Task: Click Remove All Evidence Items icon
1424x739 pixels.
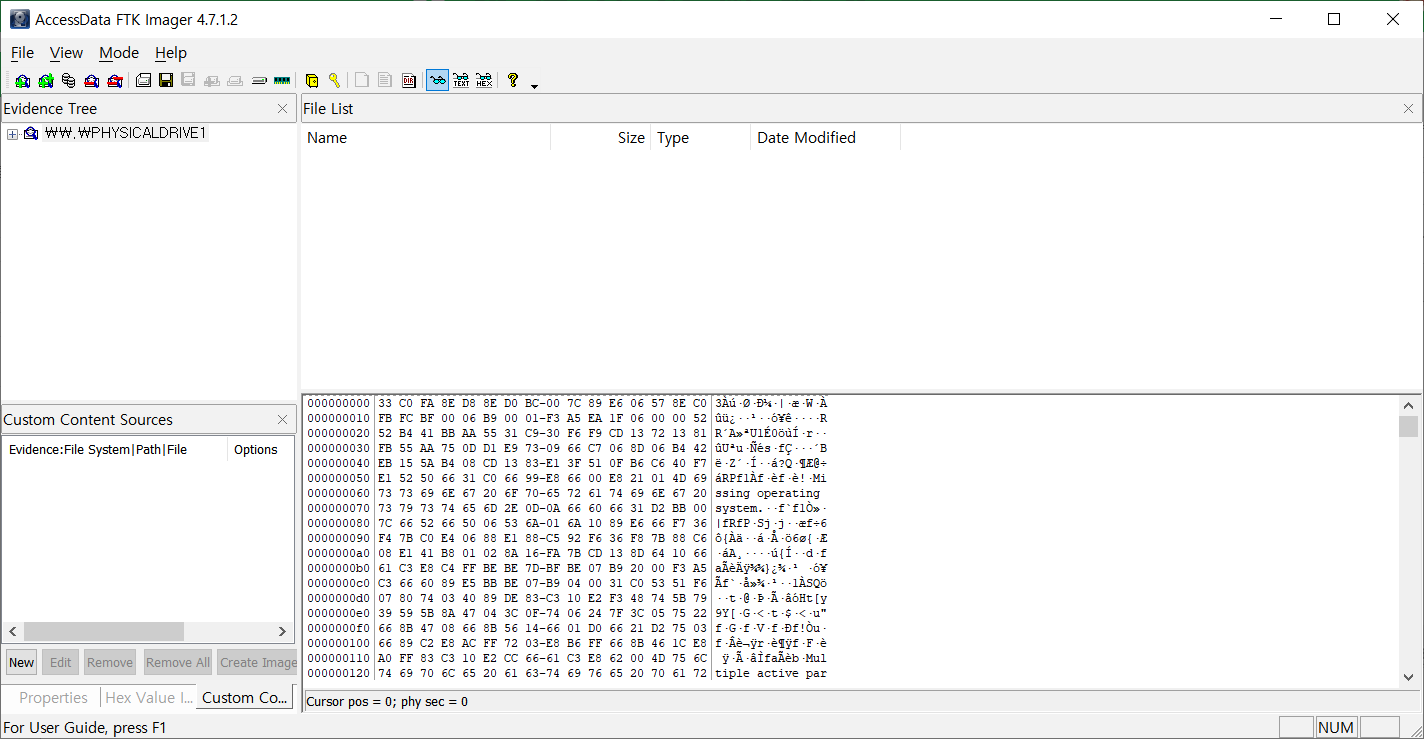Action: pyautogui.click(x=115, y=81)
